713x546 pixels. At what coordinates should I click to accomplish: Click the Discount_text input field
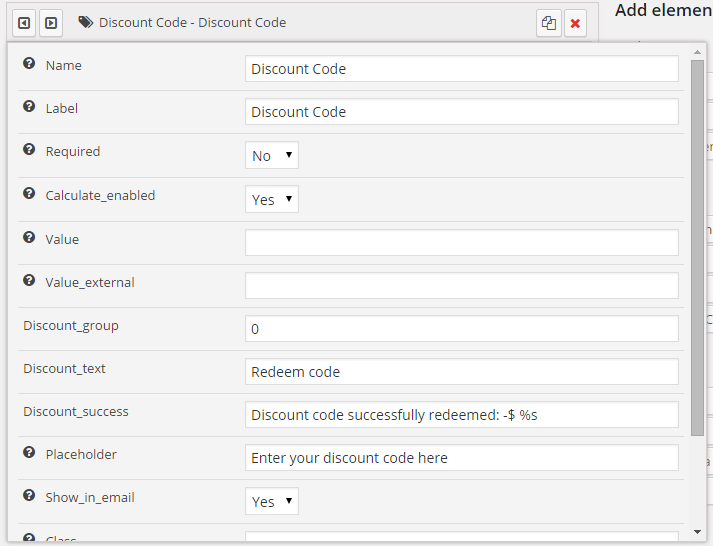pos(461,372)
